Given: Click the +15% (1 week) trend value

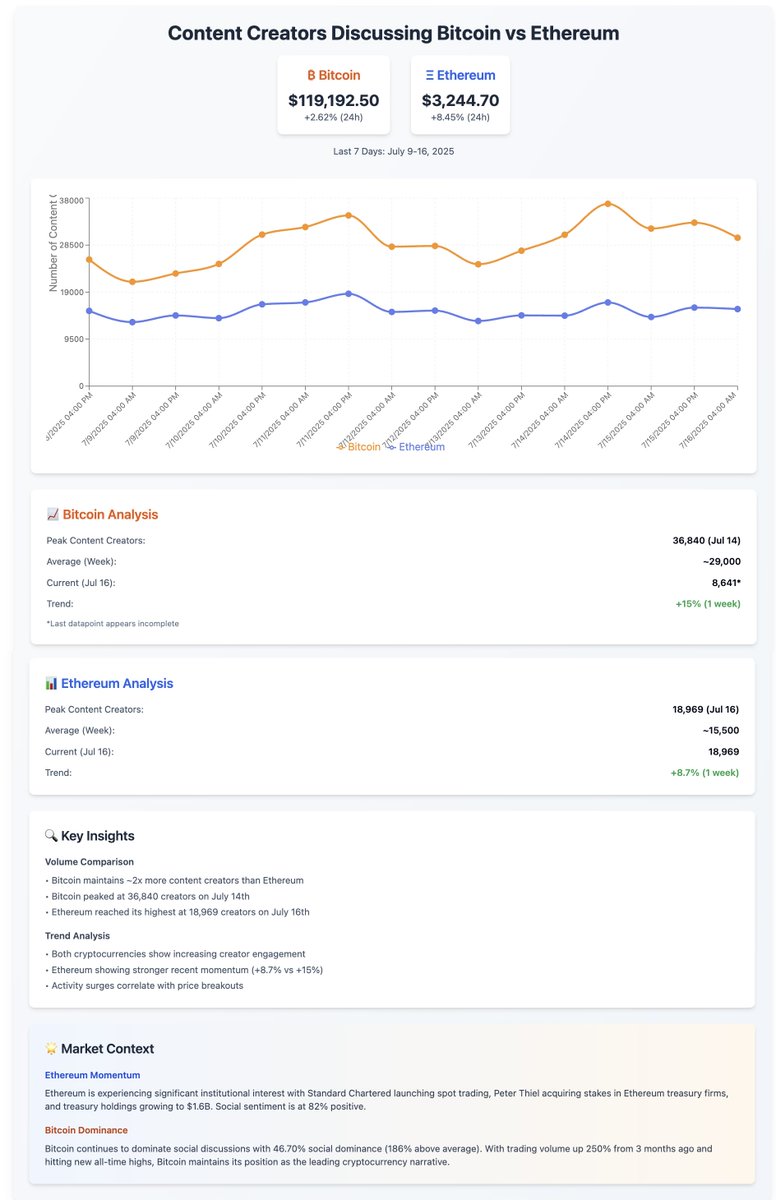Looking at the screenshot, I should (x=706, y=604).
